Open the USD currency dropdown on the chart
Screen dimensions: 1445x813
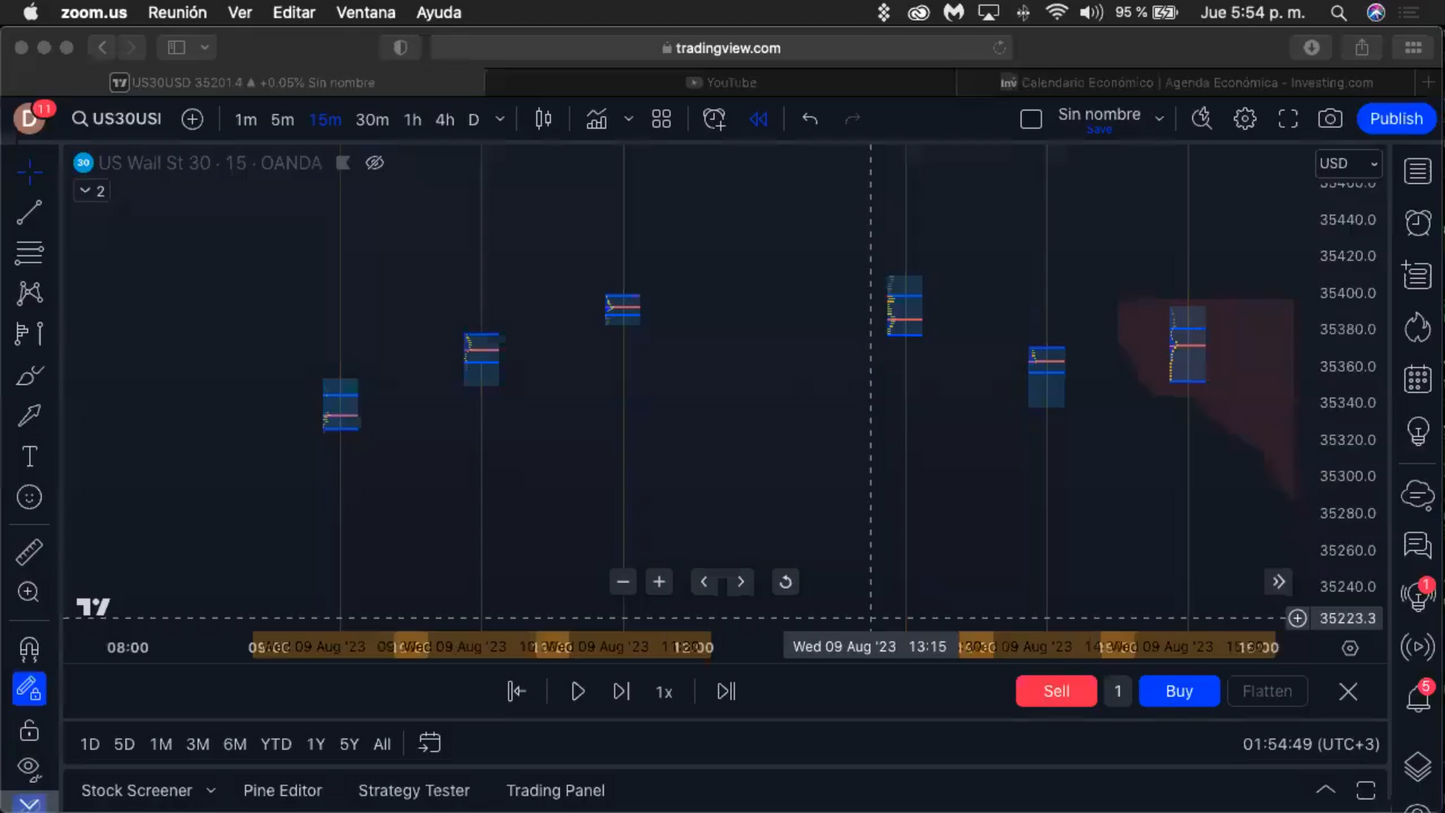click(x=1348, y=163)
